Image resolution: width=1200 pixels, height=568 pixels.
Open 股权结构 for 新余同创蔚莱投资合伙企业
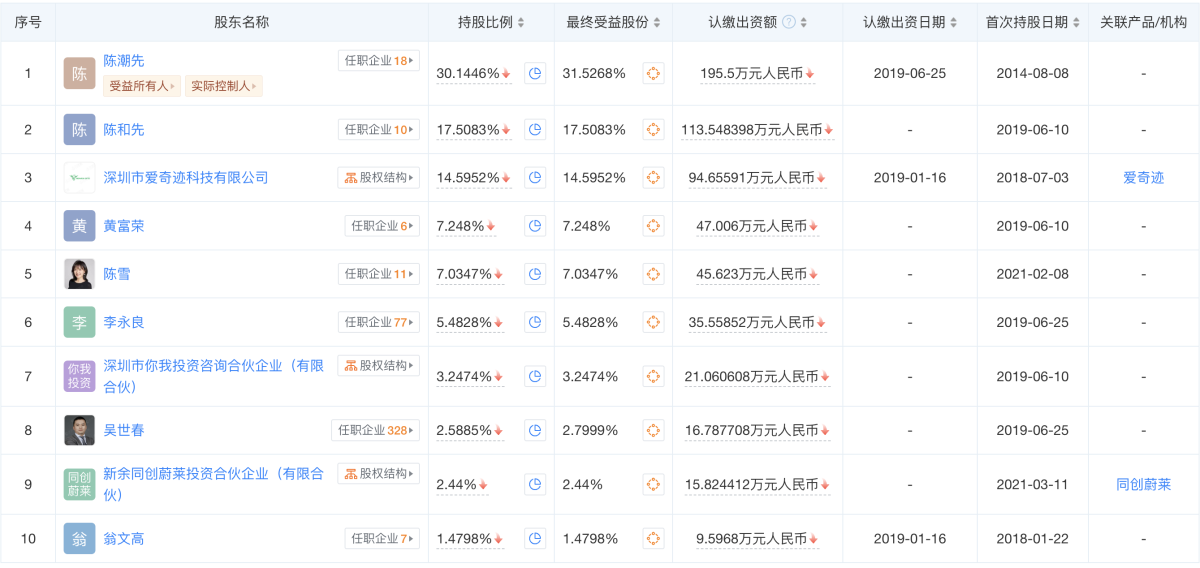378,474
